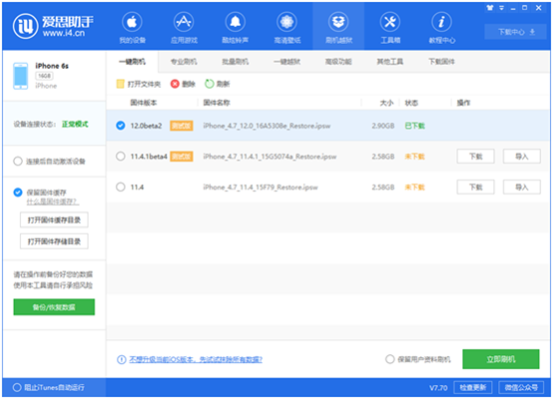Select the 11.4 firmware radio button
553x399 pixels.
[x=121, y=187]
